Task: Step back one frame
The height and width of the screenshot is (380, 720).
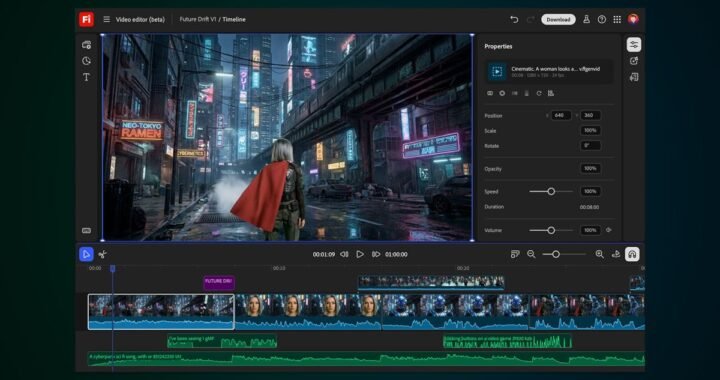Action: [344, 254]
